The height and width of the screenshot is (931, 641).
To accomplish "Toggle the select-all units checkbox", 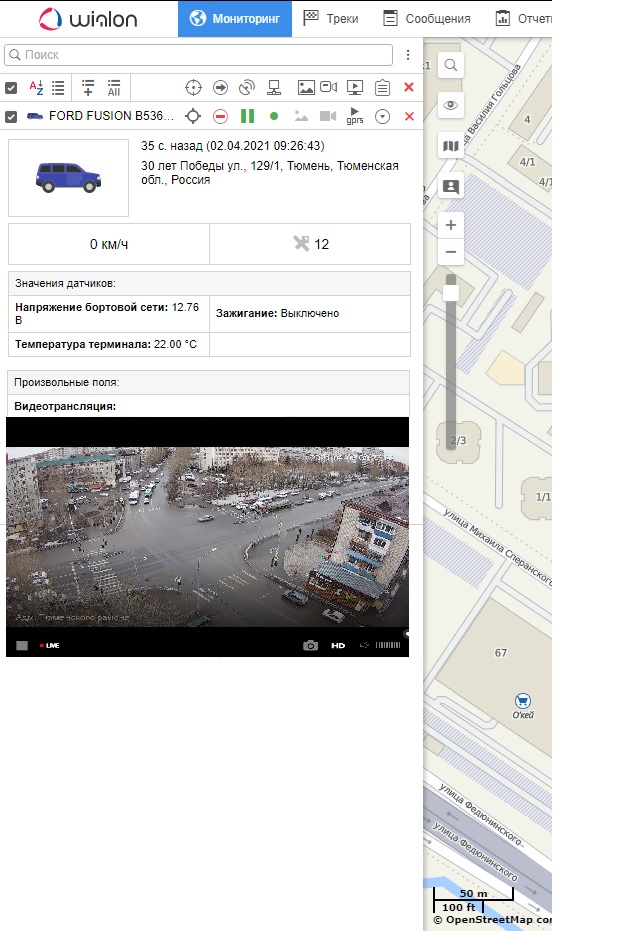I will click(x=11, y=88).
